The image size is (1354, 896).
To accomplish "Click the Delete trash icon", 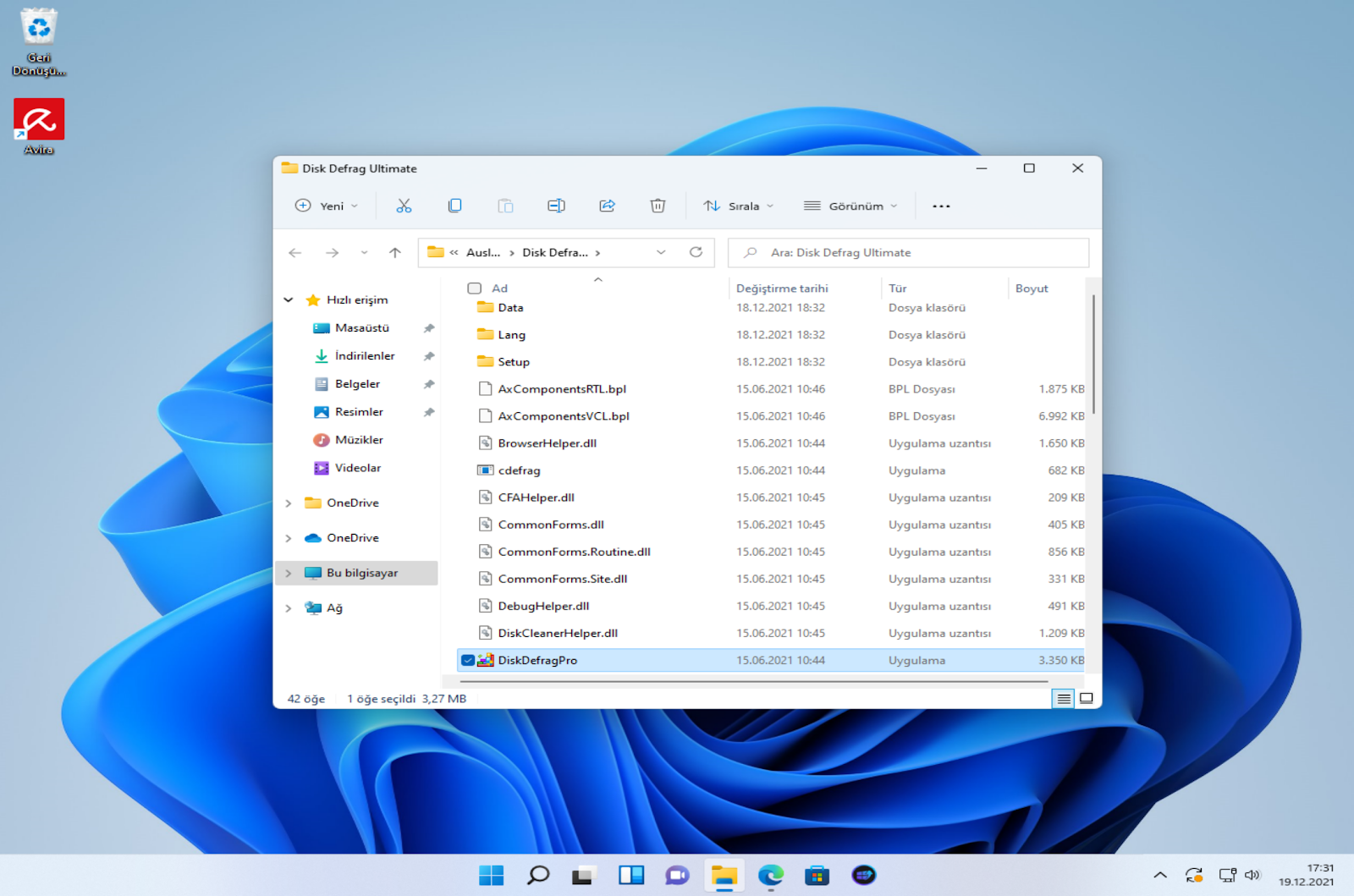I will pos(658,206).
